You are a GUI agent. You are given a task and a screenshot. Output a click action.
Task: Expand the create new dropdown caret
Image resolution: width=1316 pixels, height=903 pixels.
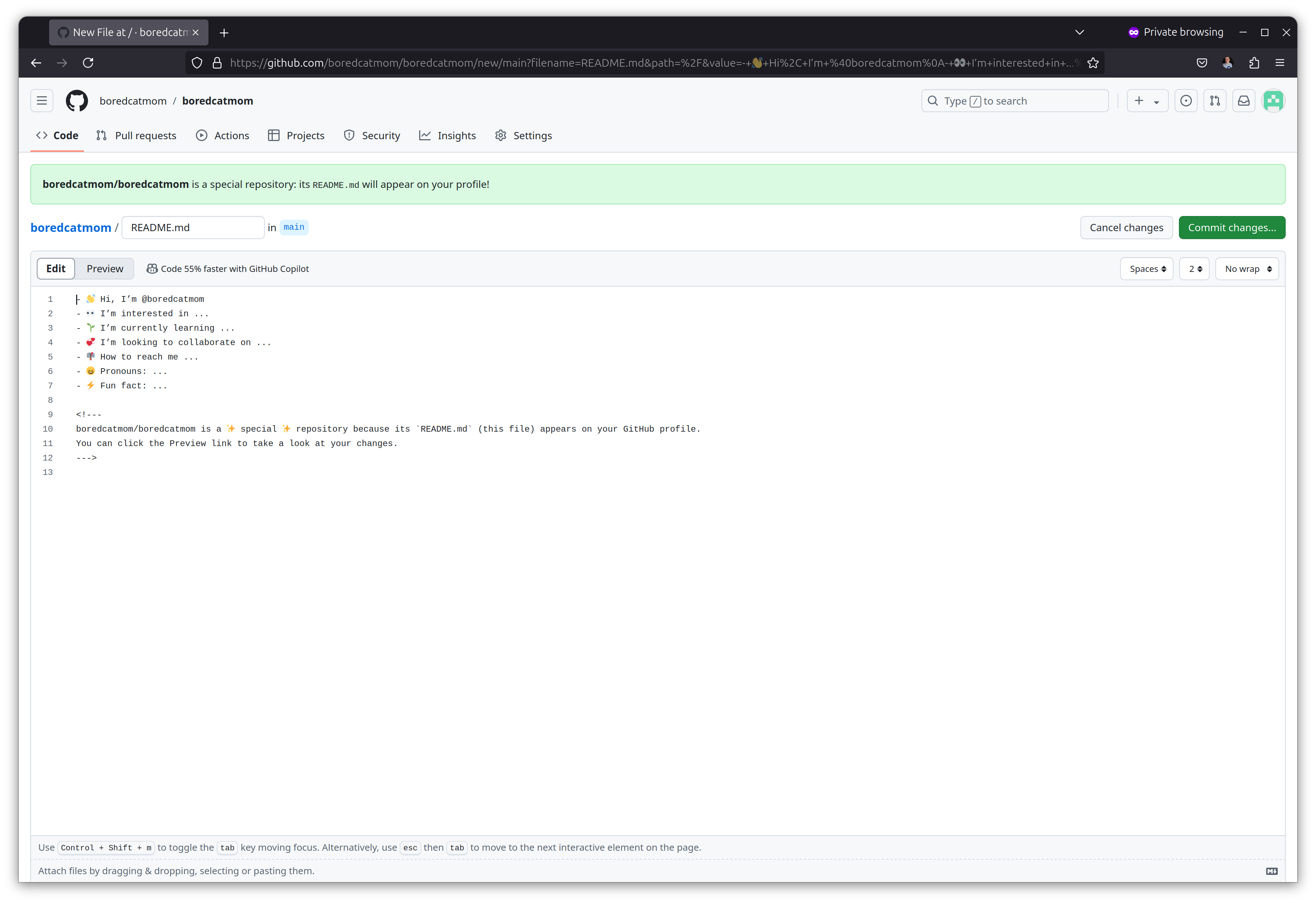[x=1156, y=102]
